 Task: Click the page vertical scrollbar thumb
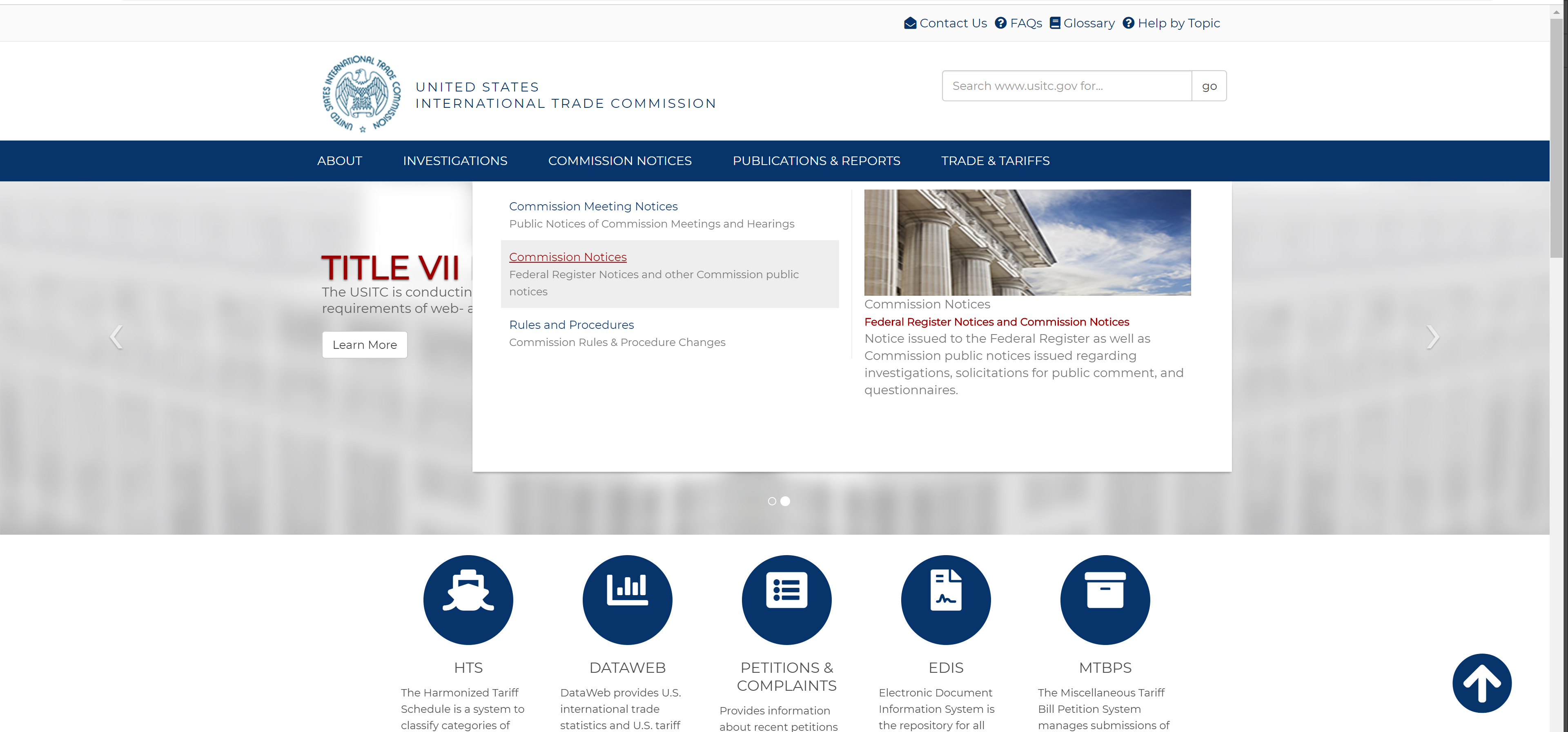[x=1557, y=138]
